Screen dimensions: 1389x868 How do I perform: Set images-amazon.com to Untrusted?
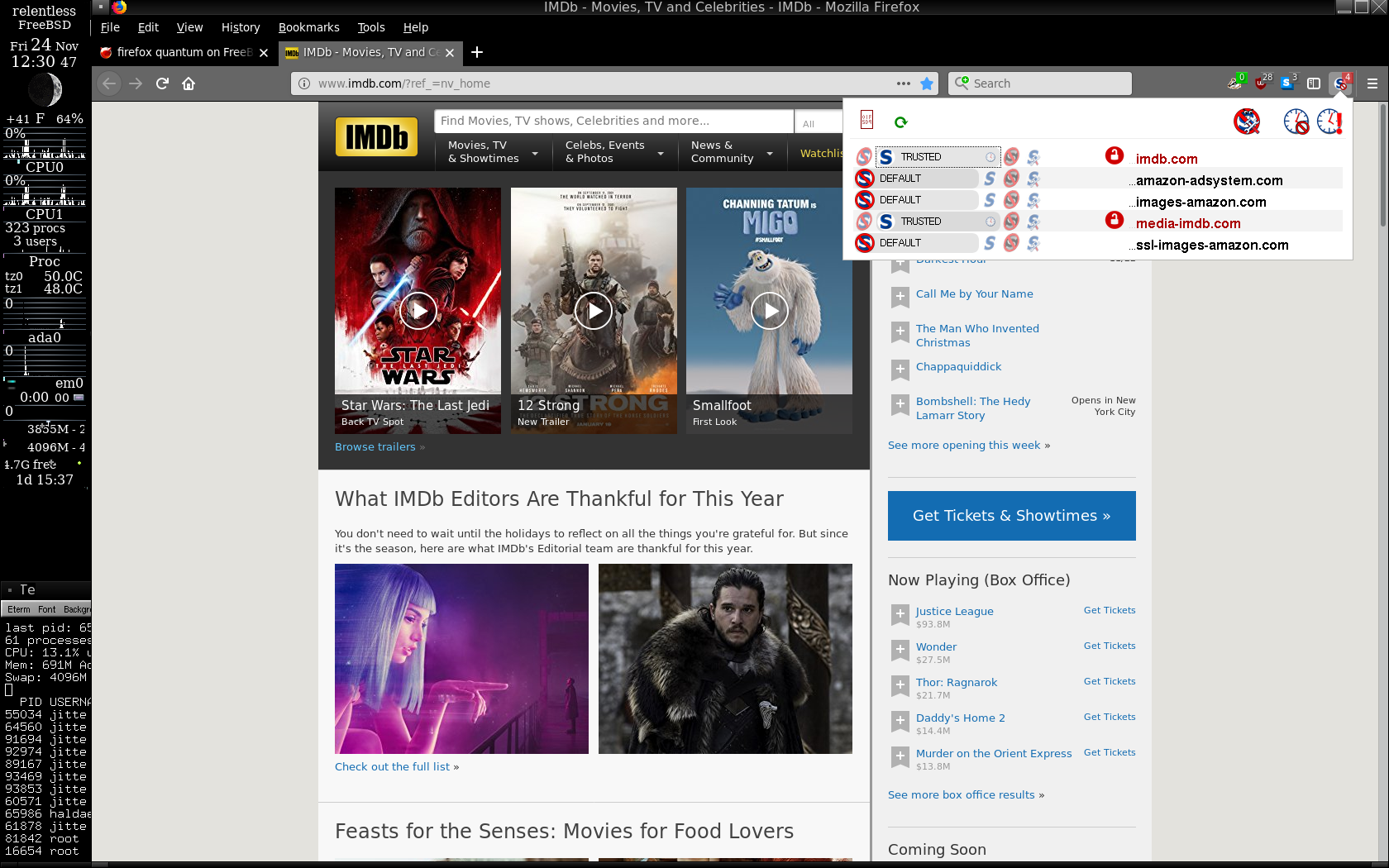(1011, 200)
